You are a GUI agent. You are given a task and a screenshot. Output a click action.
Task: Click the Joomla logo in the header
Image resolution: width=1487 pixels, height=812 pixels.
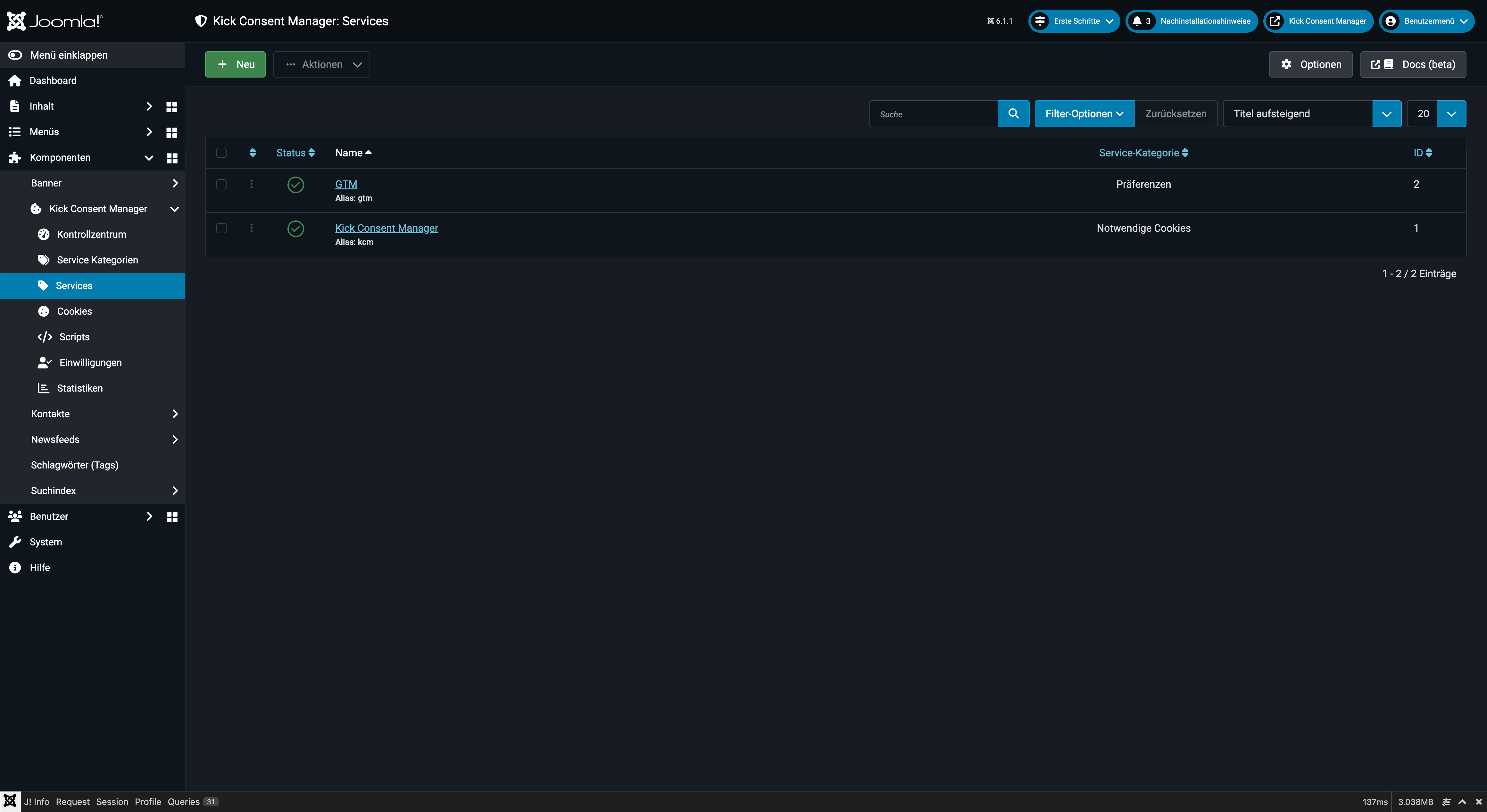pos(54,21)
